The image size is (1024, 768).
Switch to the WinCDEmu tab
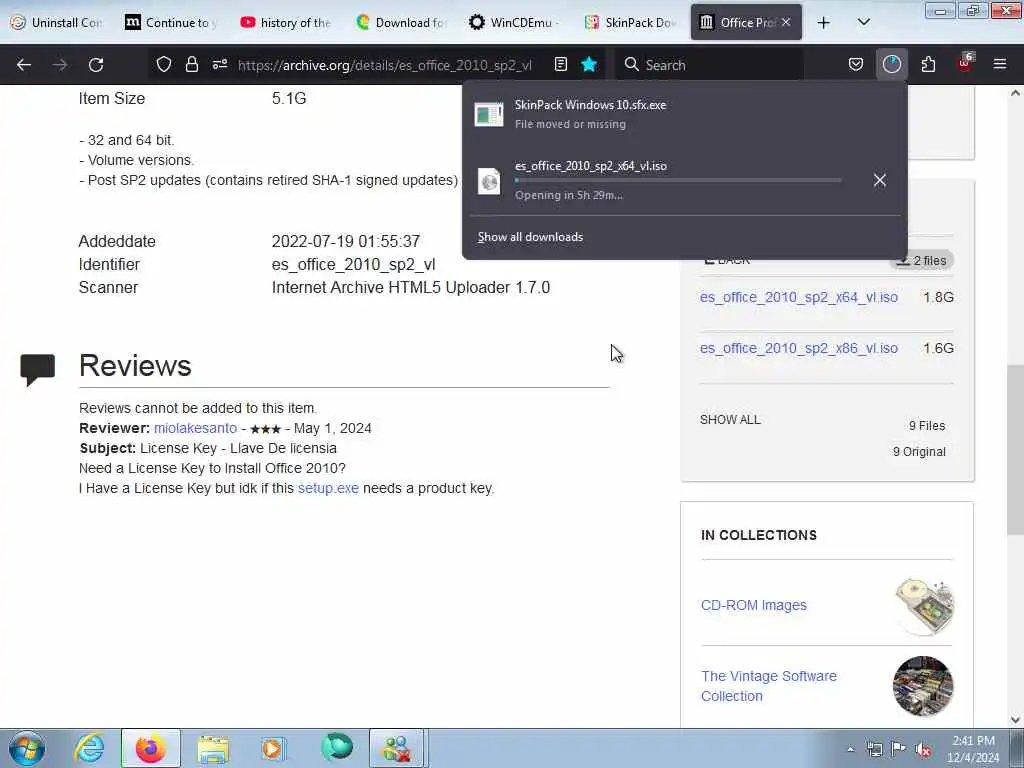[516, 22]
